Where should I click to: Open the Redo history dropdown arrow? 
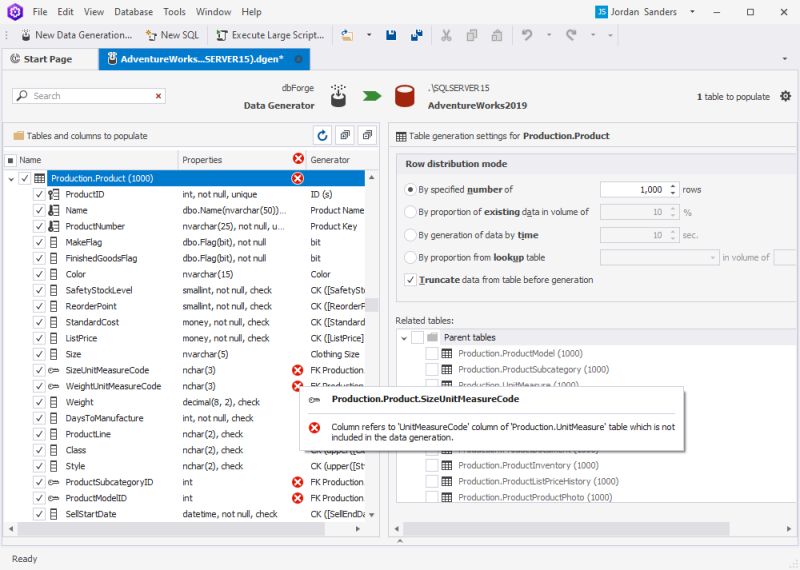pyautogui.click(x=593, y=35)
